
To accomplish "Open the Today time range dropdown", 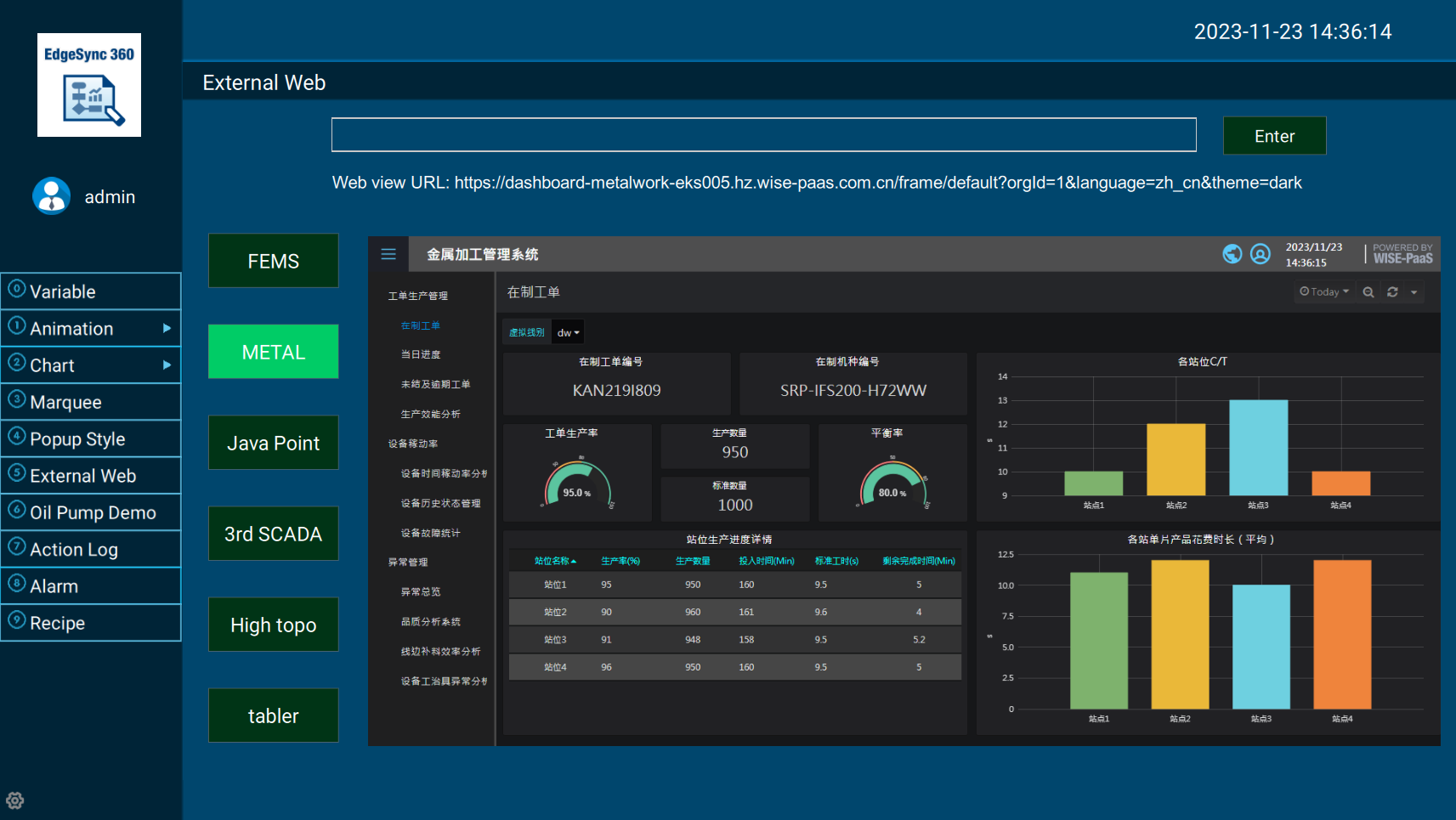I will (x=1324, y=292).
